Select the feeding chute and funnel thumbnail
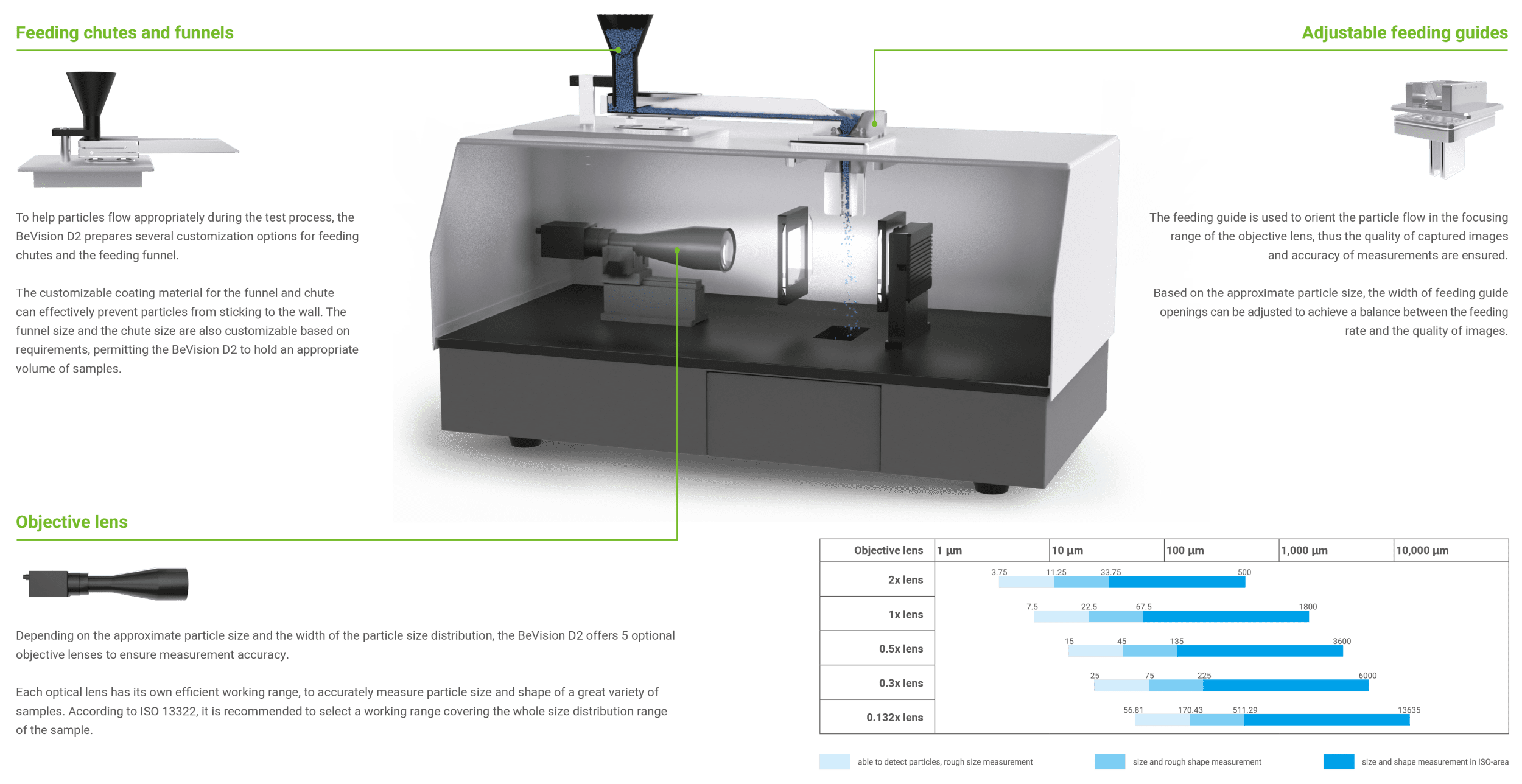This screenshot has height=784, width=1522. (128, 130)
